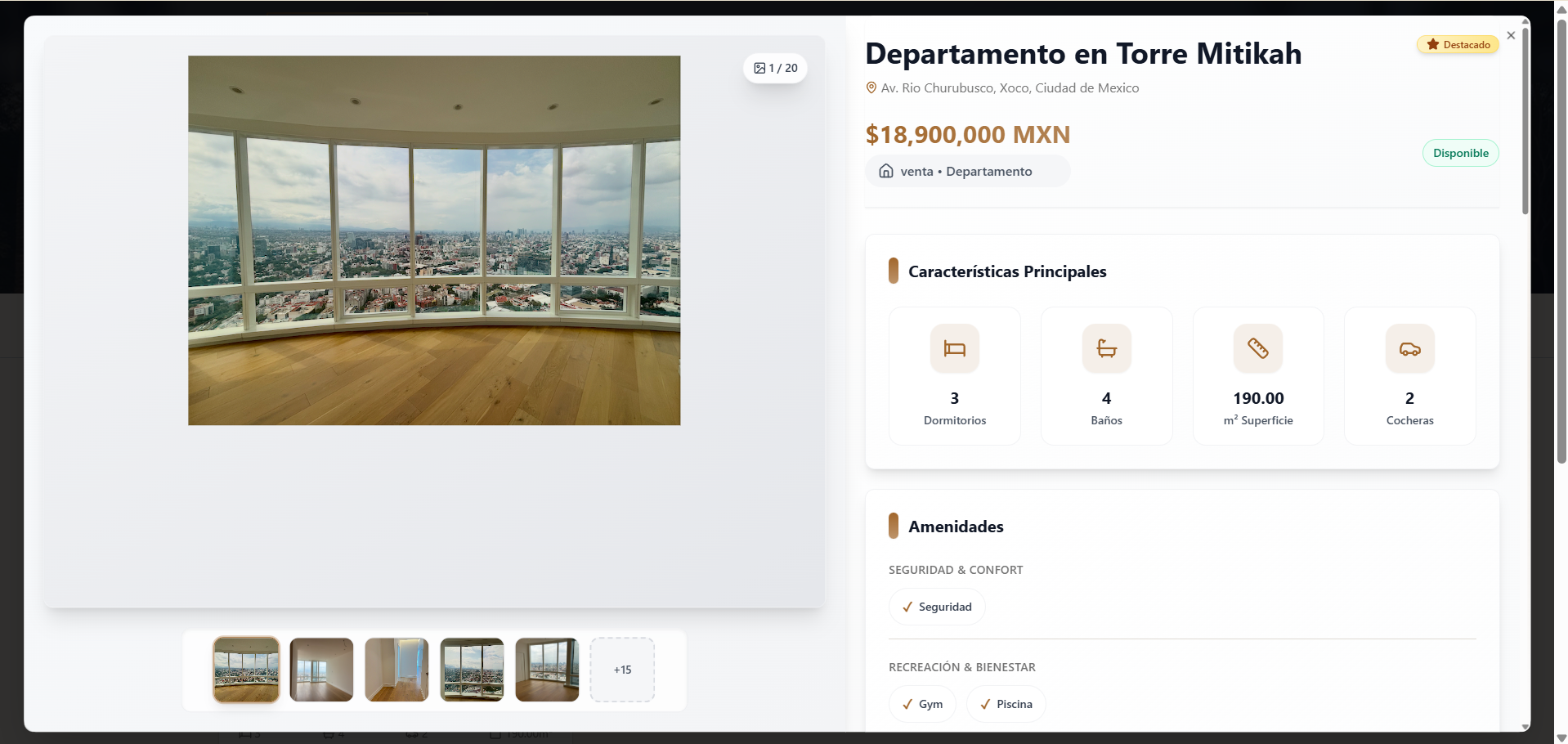This screenshot has height=744, width=1568.
Task: Click the Piscina amenity chip
Action: [x=1006, y=704]
